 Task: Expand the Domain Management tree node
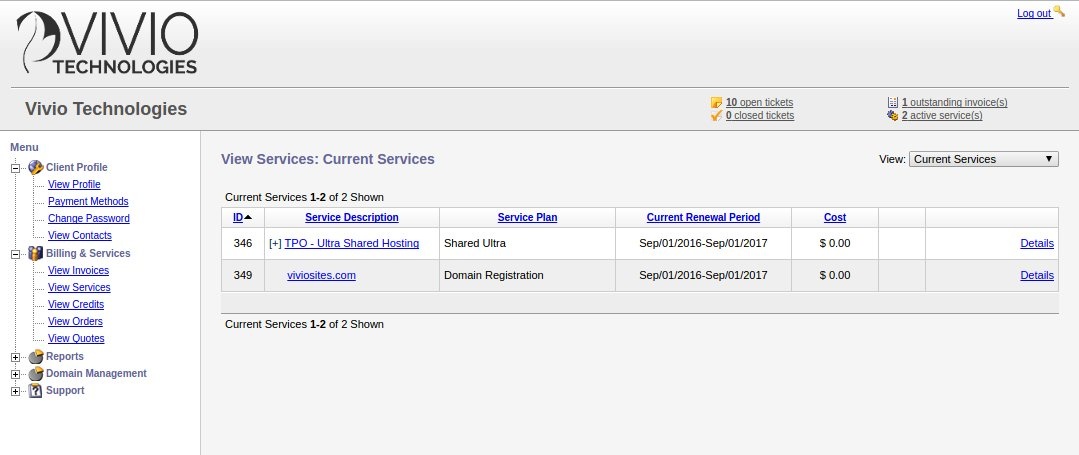(x=16, y=374)
